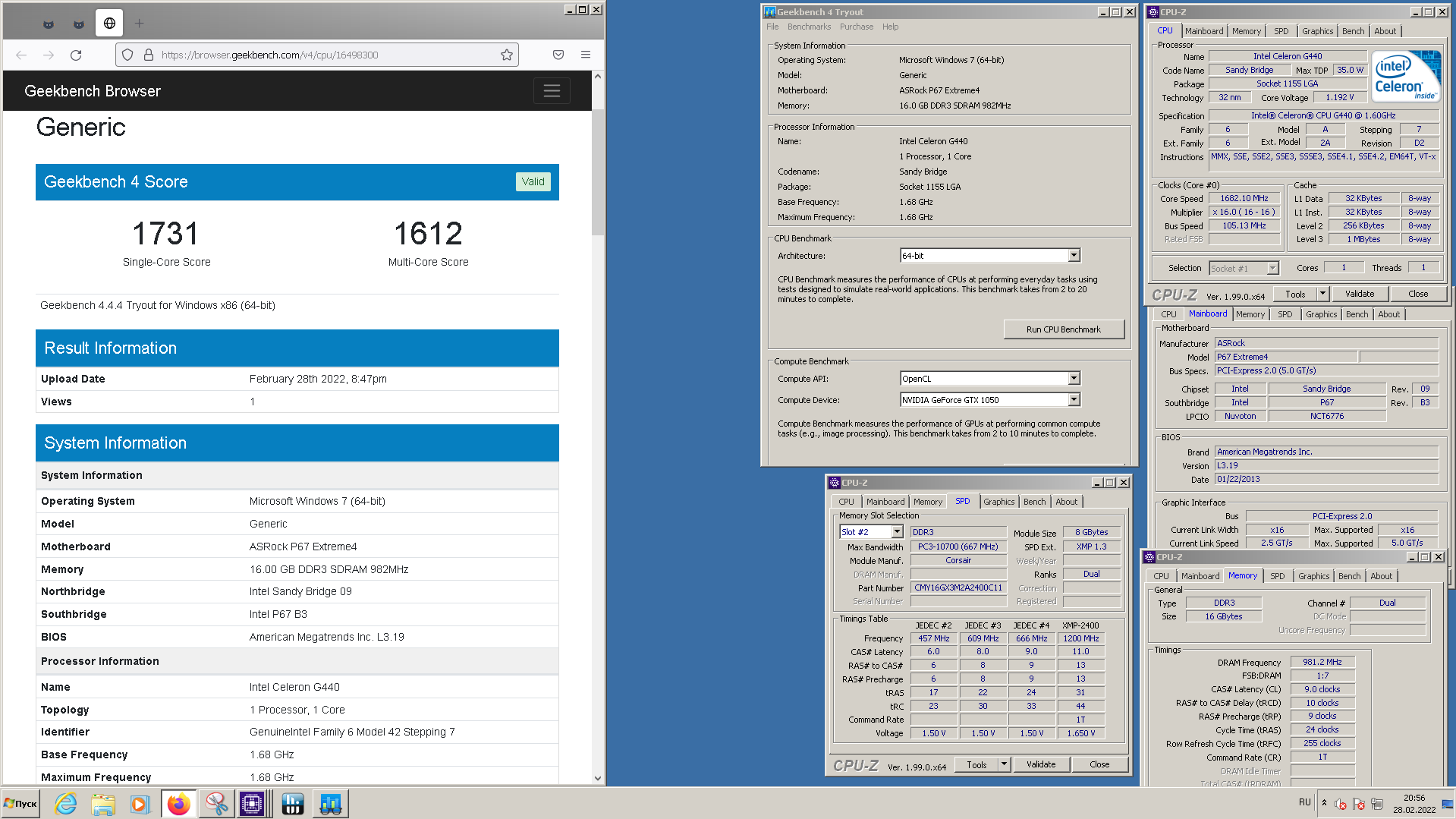
Task: Click the green Valid badge
Action: point(533,181)
